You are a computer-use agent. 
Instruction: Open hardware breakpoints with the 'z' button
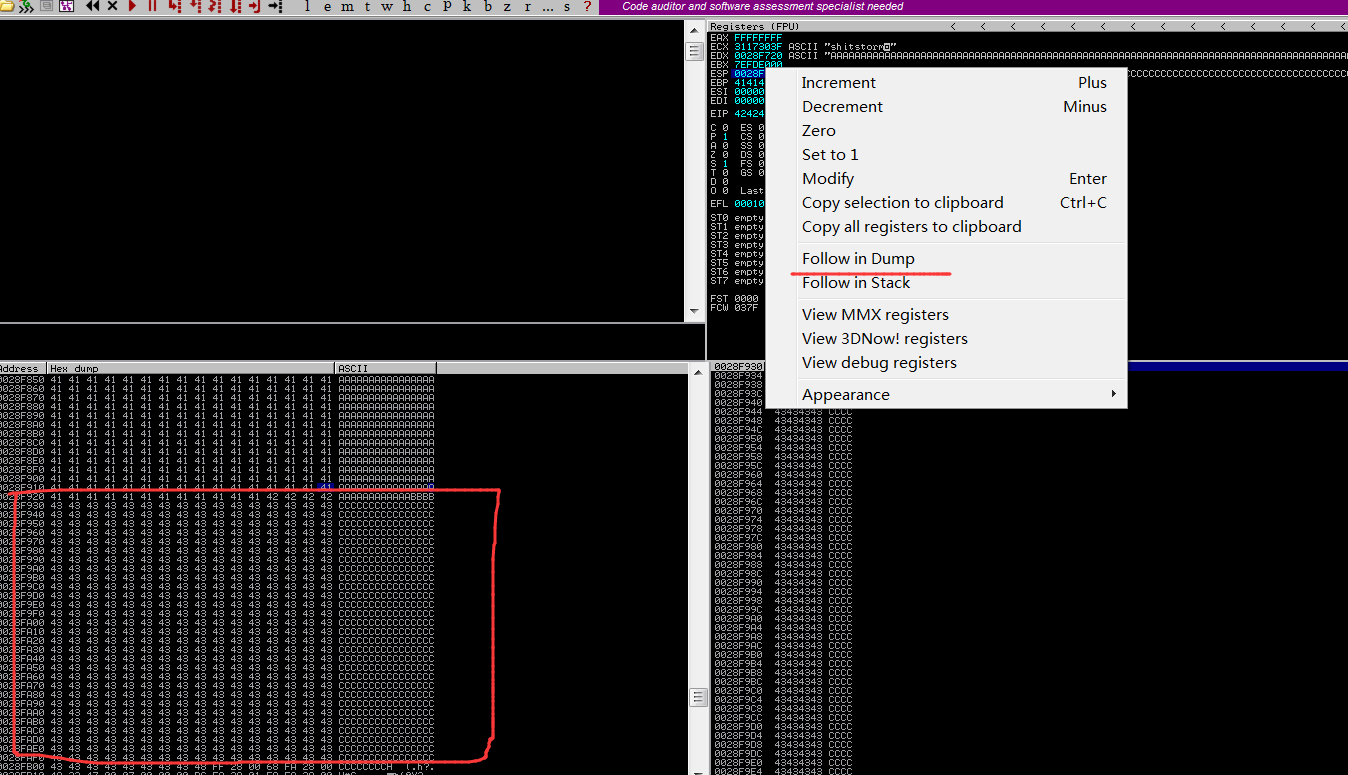click(507, 6)
